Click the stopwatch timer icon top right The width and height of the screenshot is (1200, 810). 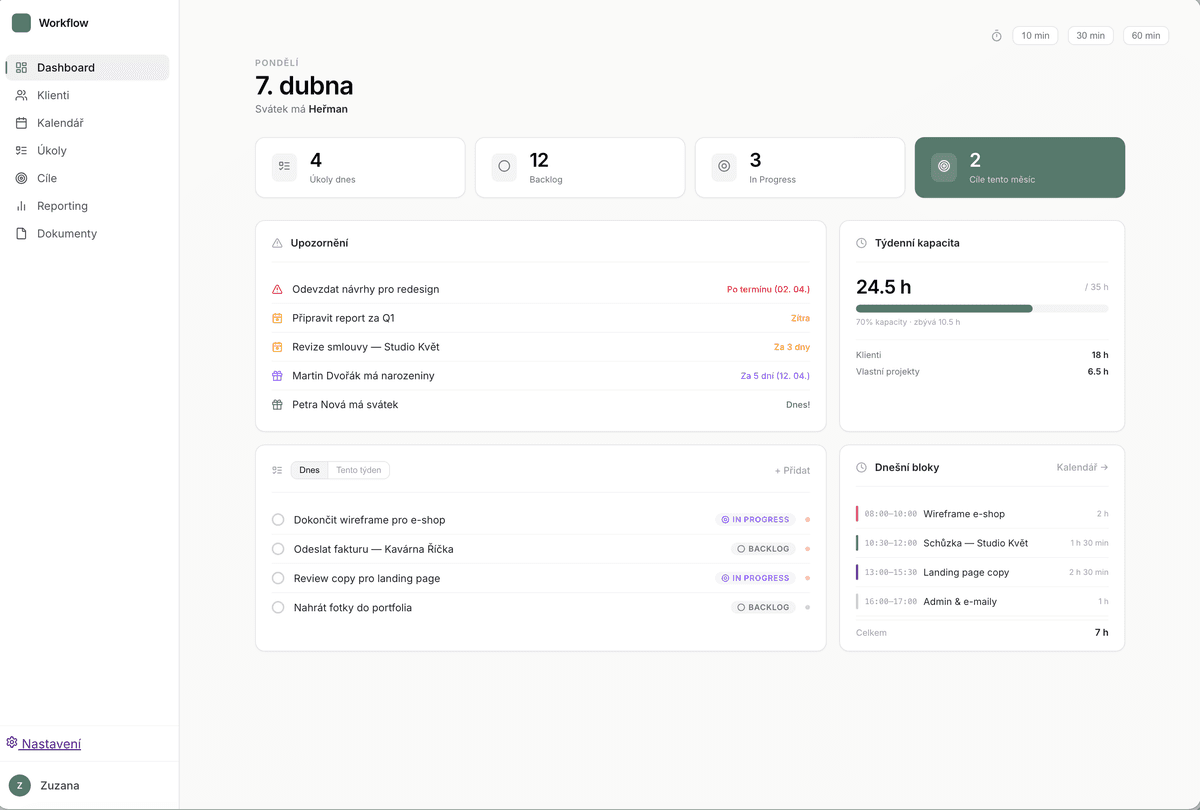click(996, 35)
